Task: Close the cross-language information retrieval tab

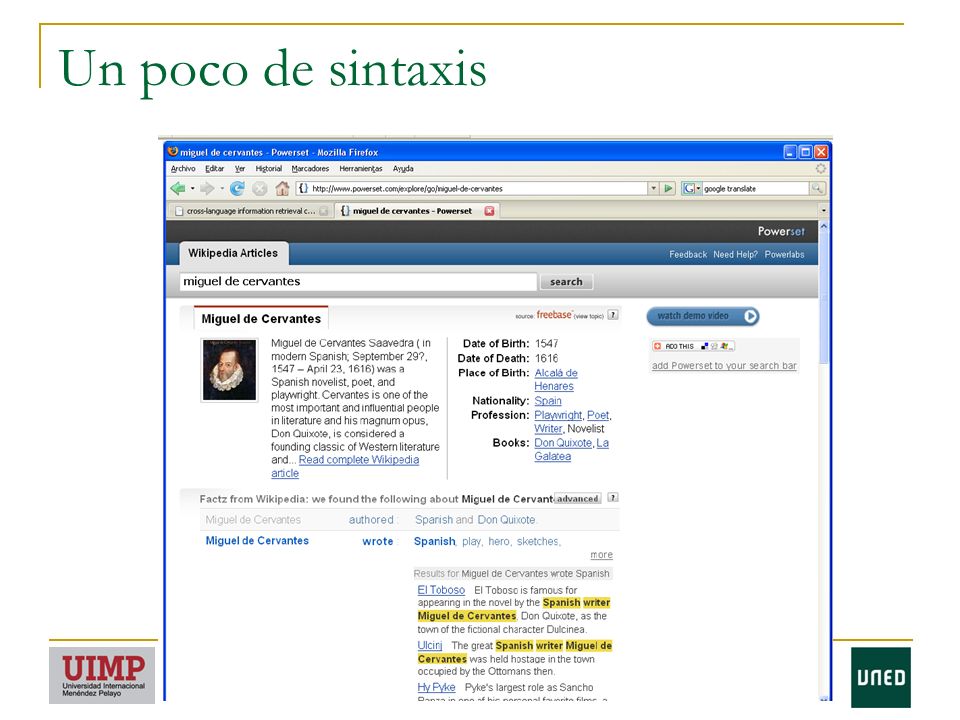Action: (x=324, y=211)
